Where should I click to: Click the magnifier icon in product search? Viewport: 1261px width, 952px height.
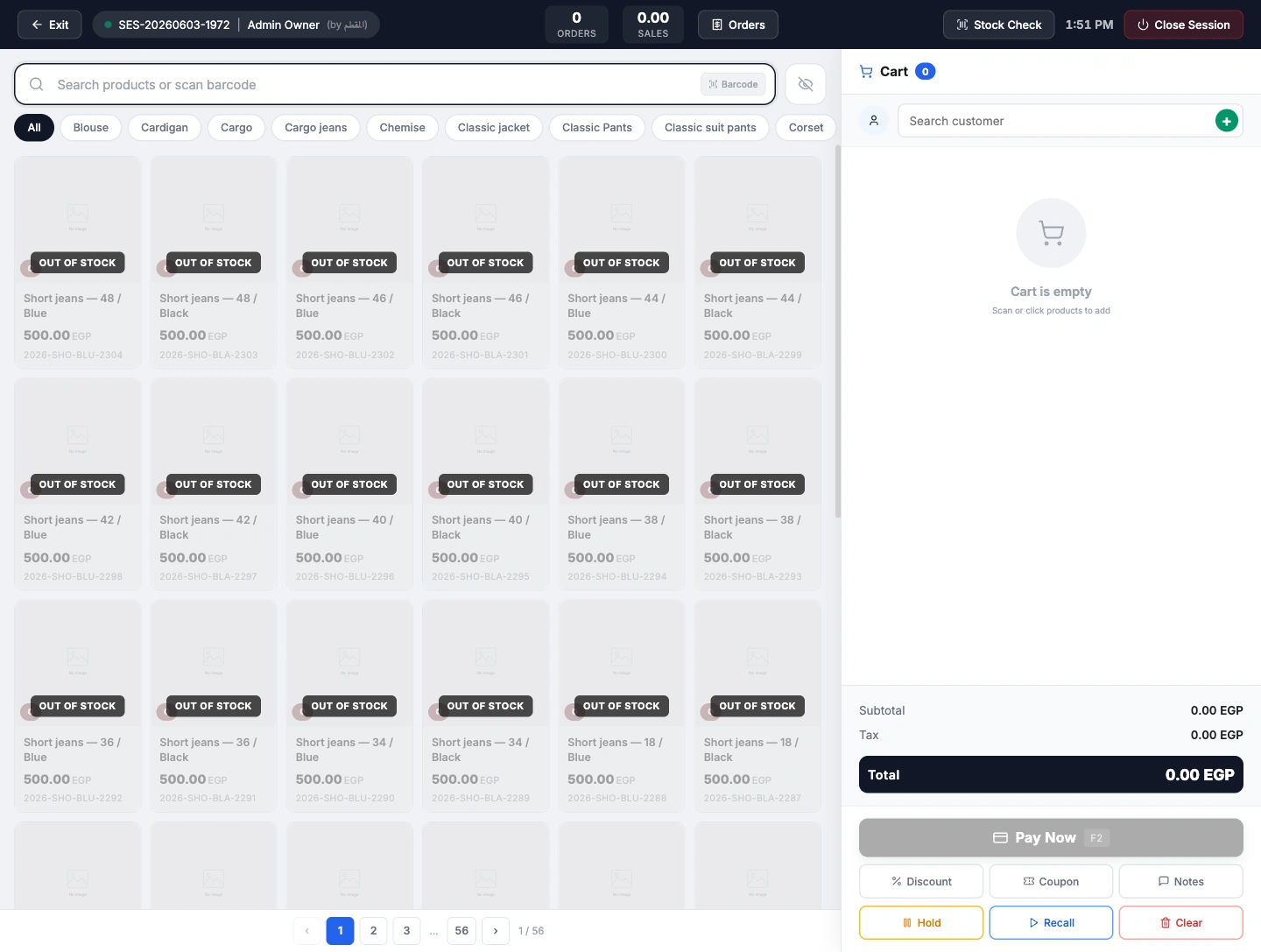tap(37, 84)
